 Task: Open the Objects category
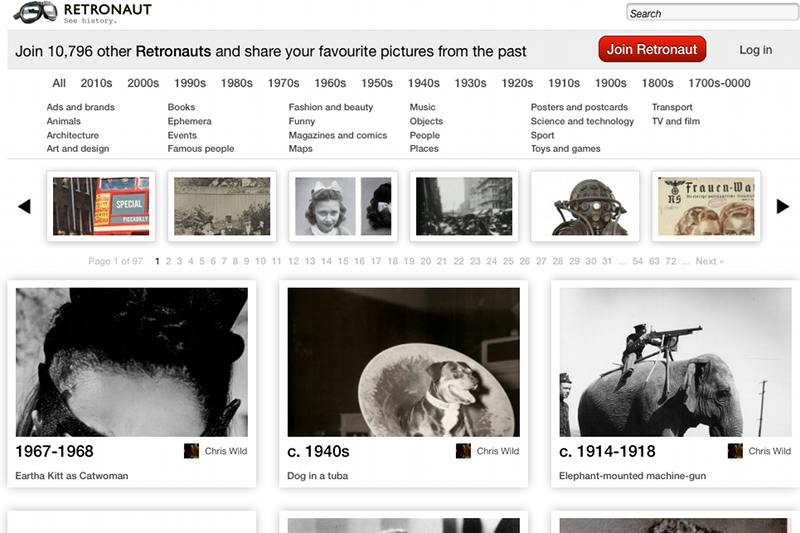[x=426, y=121]
